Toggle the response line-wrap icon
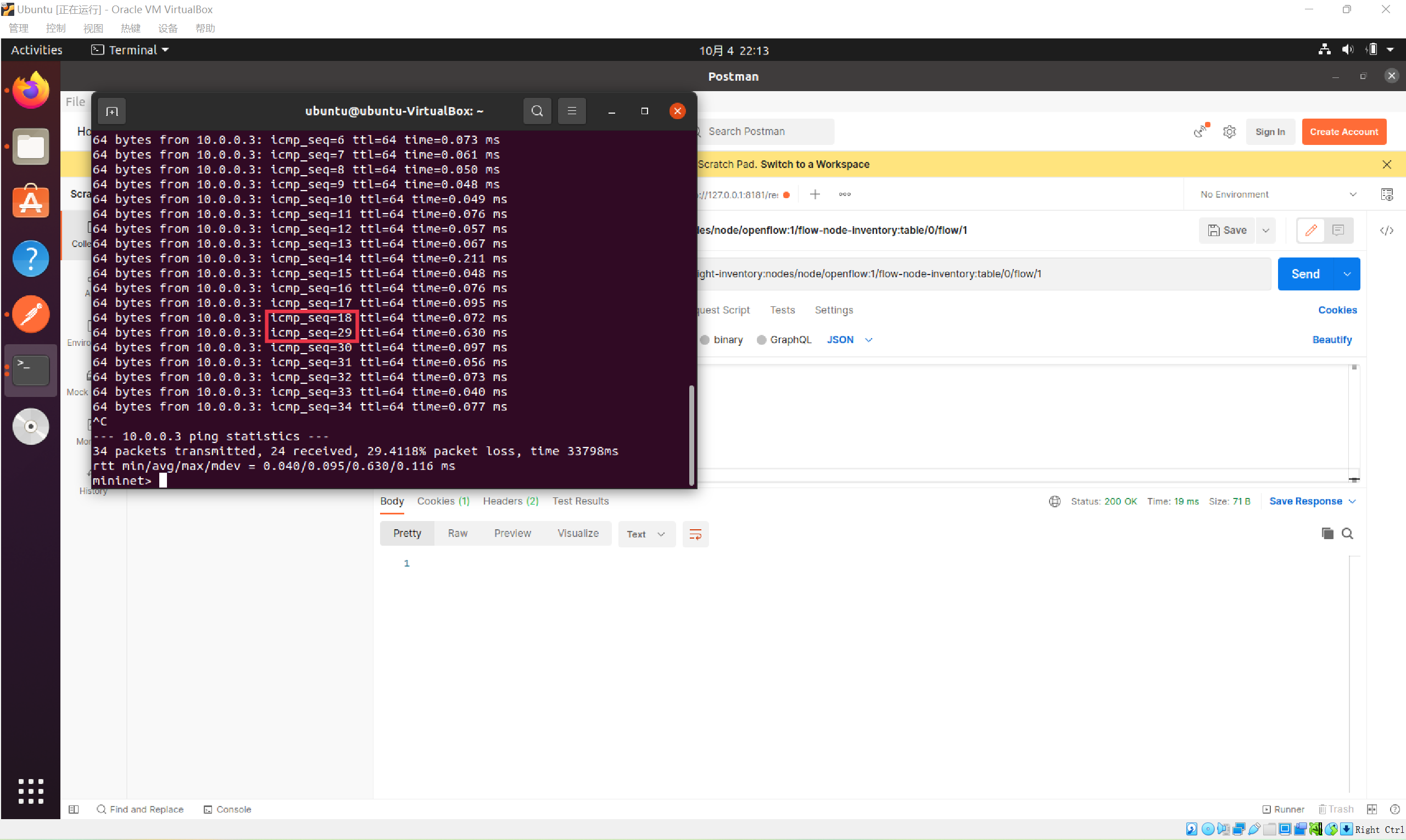Screen dimensions: 1406x840 pos(695,534)
